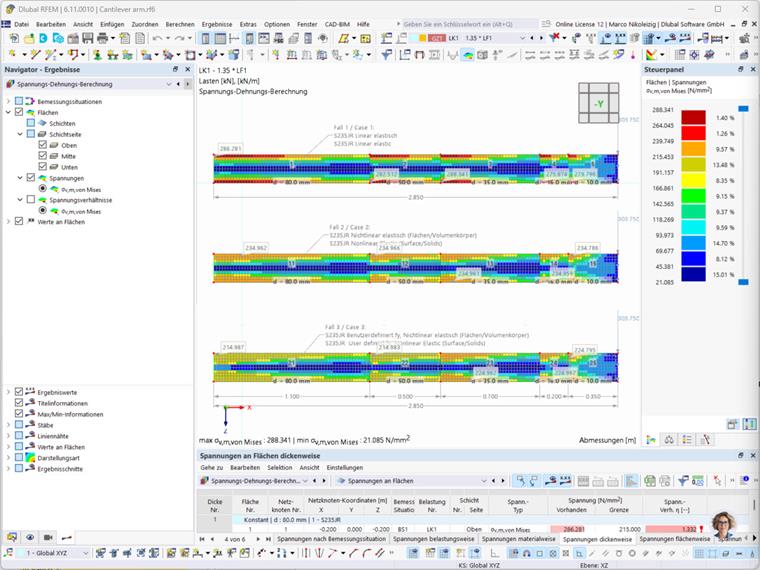Click the camera icon in navigator bottom tabs
The width and height of the screenshot is (760, 570).
click(48, 537)
